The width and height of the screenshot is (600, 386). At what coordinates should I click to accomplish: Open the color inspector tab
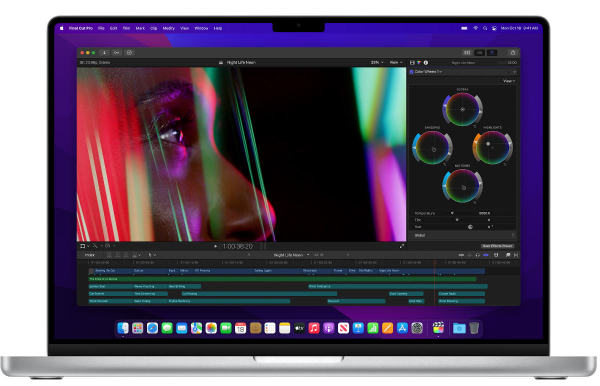[419, 62]
